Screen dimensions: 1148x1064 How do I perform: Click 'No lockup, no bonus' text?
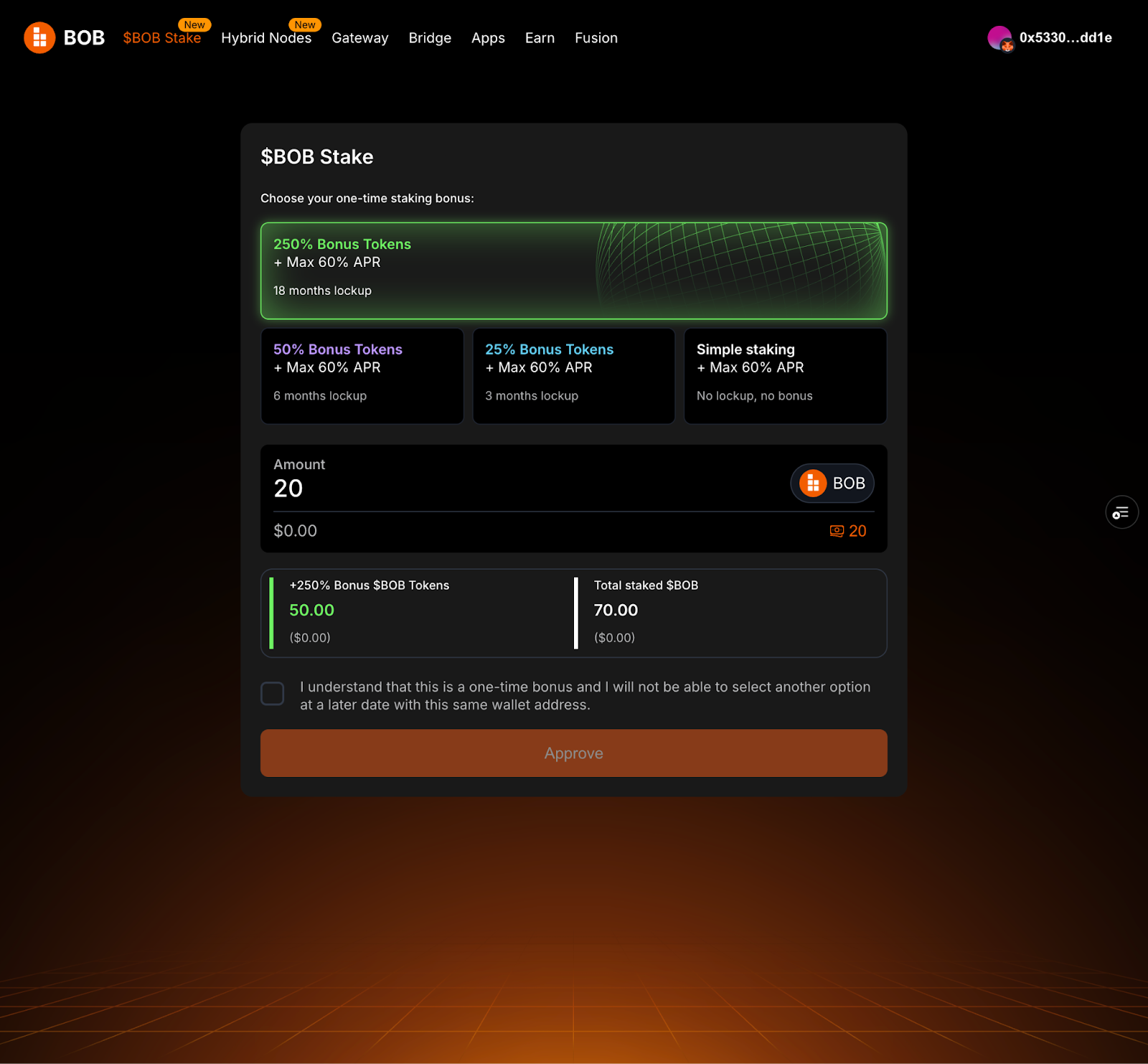point(755,396)
